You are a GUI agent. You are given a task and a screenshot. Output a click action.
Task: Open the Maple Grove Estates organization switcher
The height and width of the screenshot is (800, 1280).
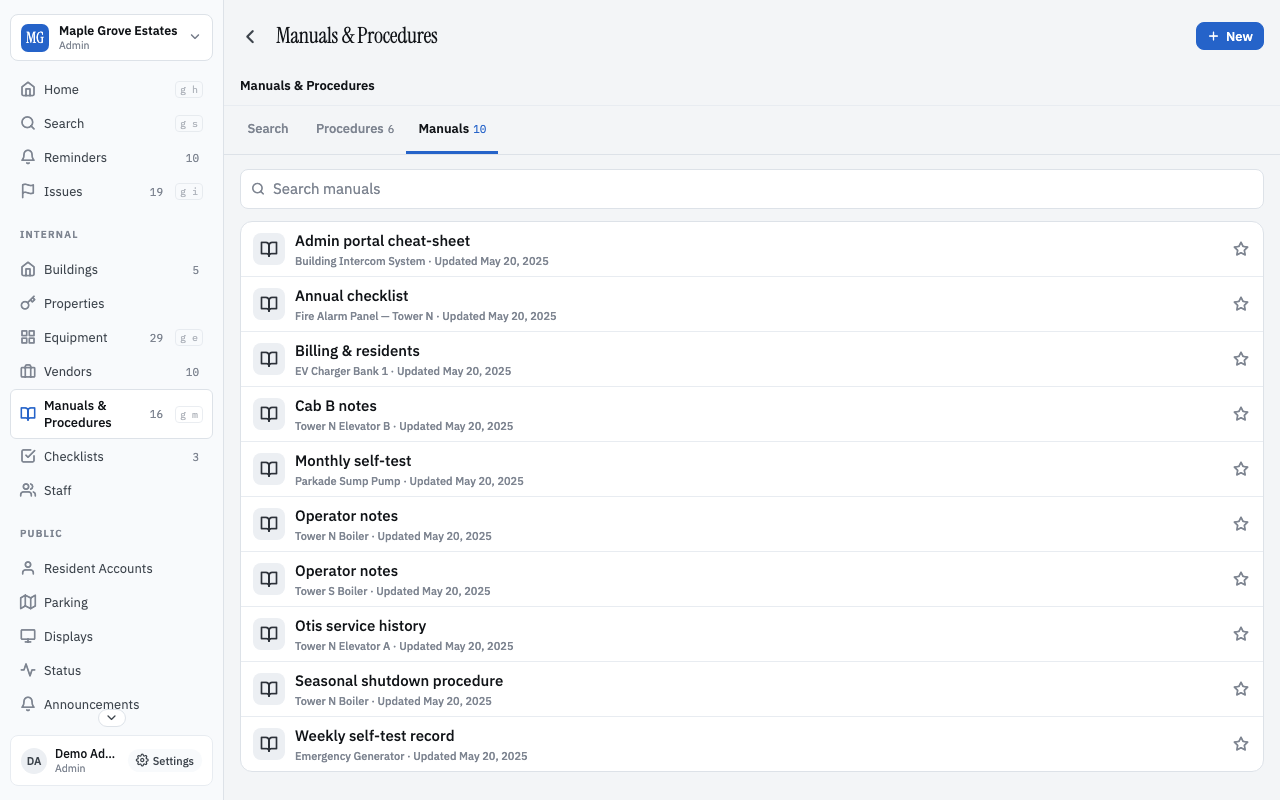(111, 38)
